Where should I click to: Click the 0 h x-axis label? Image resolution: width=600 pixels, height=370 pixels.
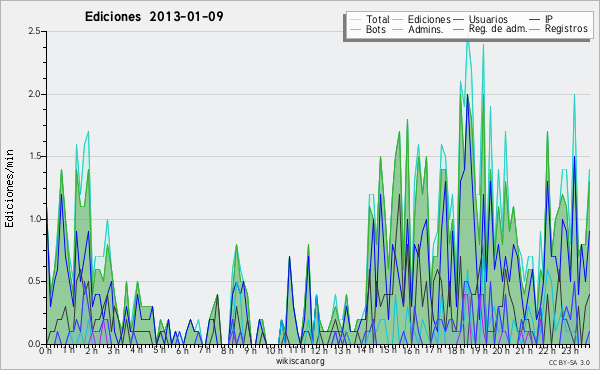click(x=46, y=351)
